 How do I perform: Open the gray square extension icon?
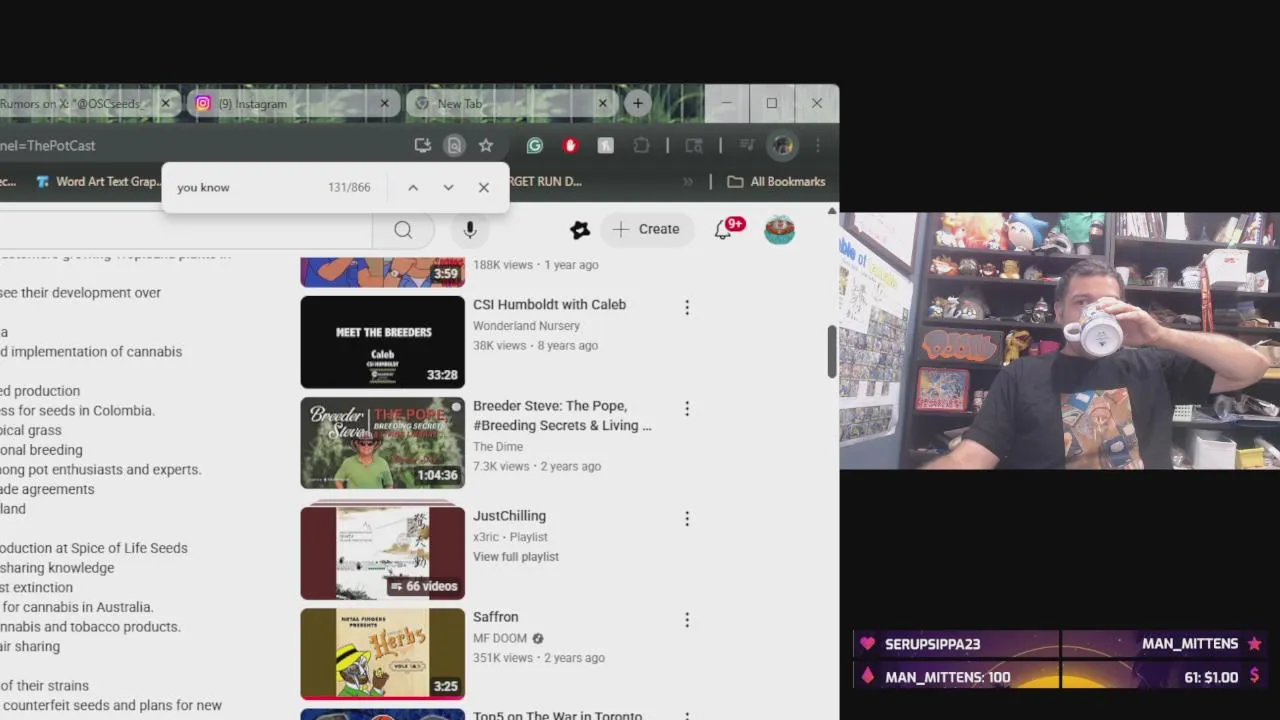605,145
